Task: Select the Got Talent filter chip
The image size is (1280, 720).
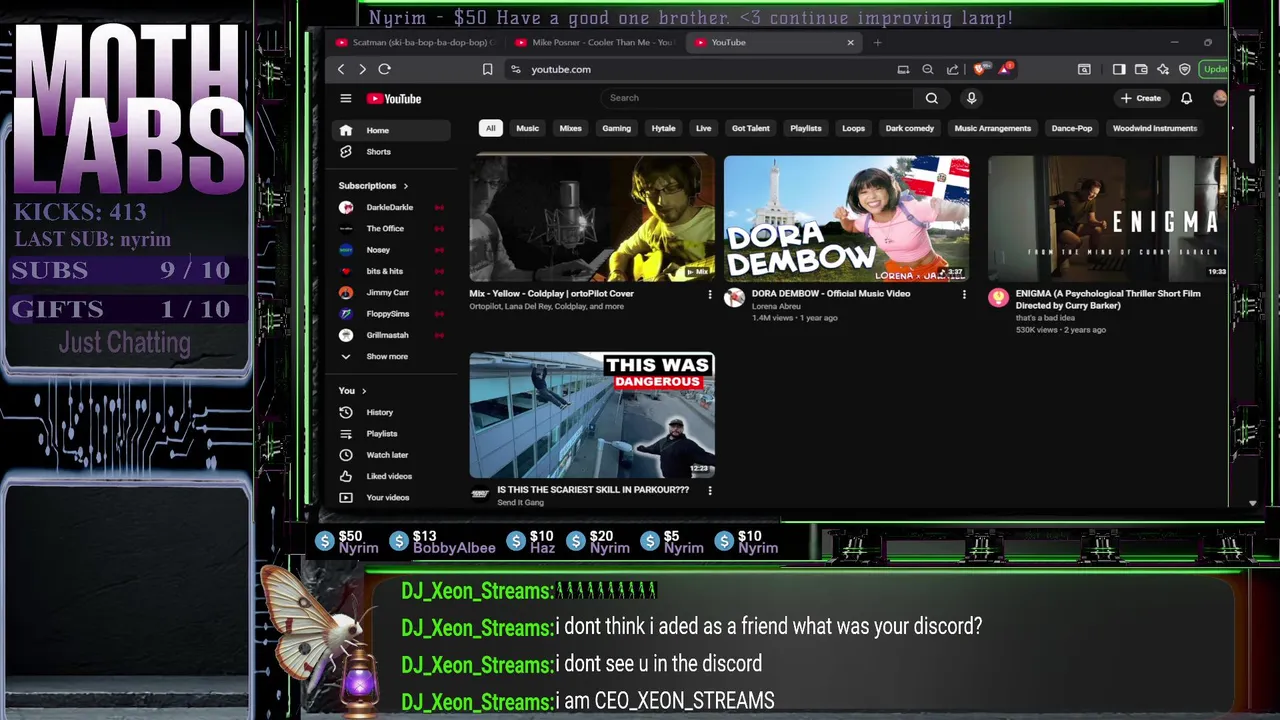Action: click(750, 128)
